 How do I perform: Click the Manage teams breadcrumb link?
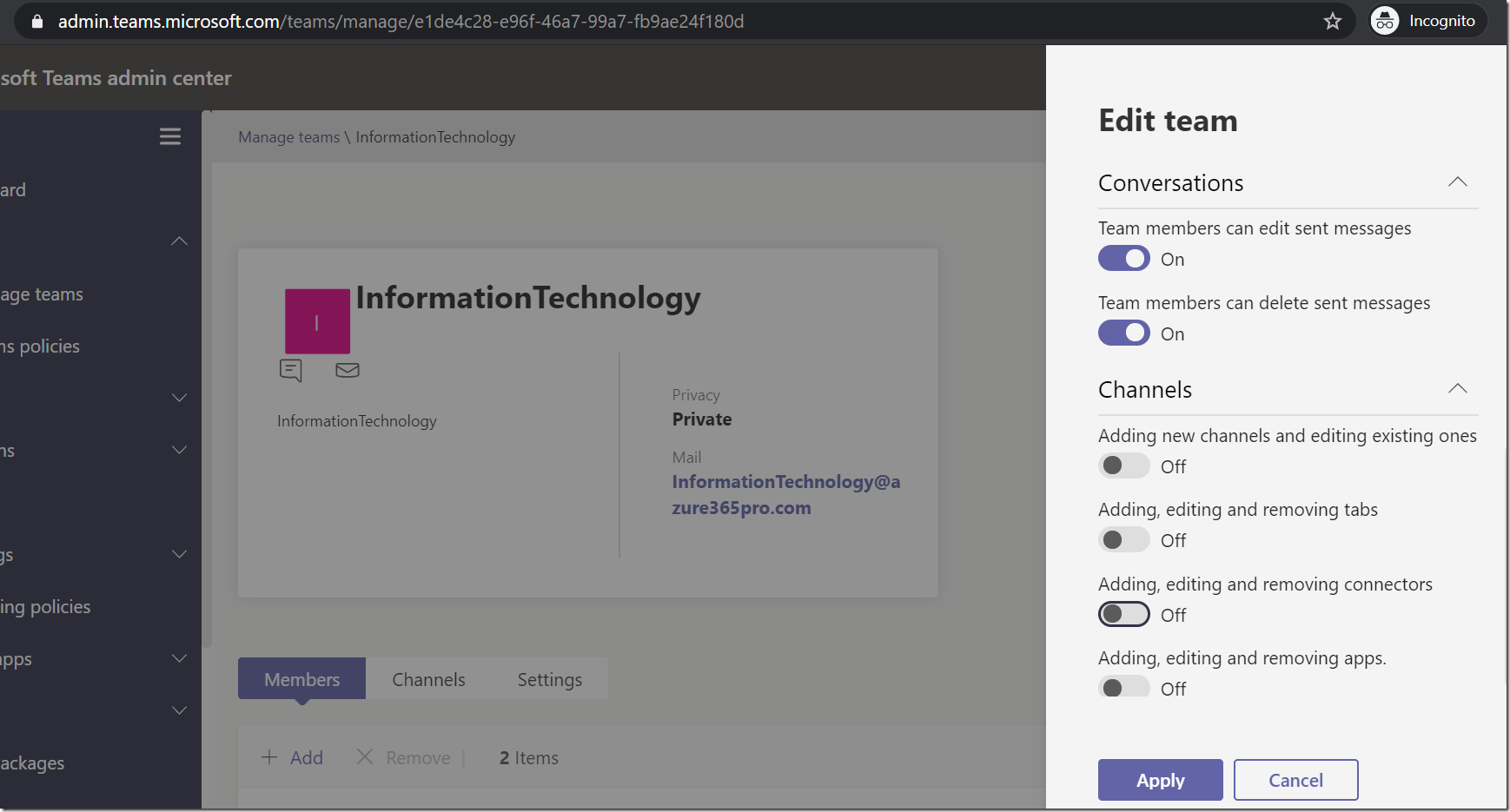click(289, 137)
